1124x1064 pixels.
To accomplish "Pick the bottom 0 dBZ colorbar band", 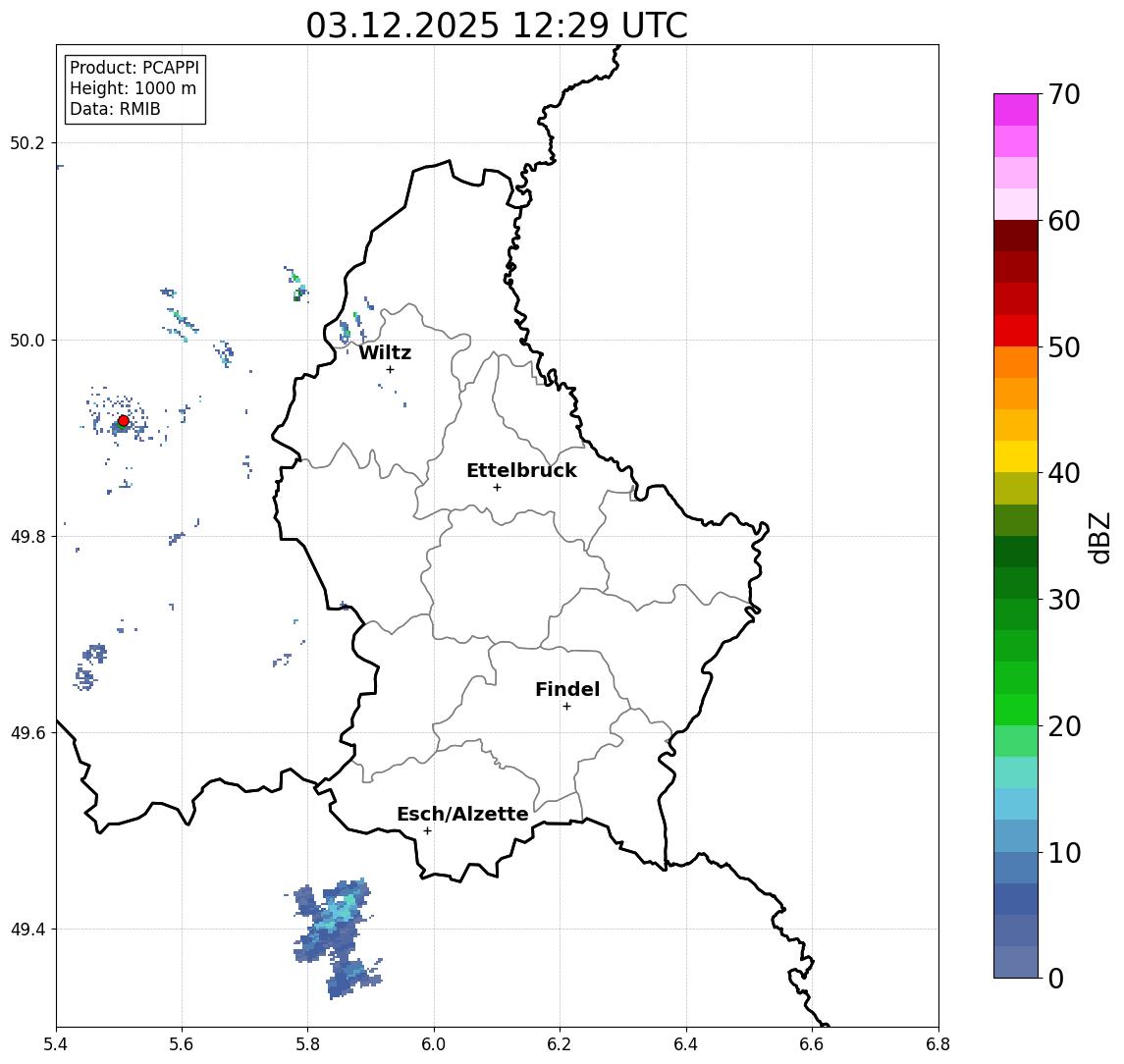I will pos(1016,962).
